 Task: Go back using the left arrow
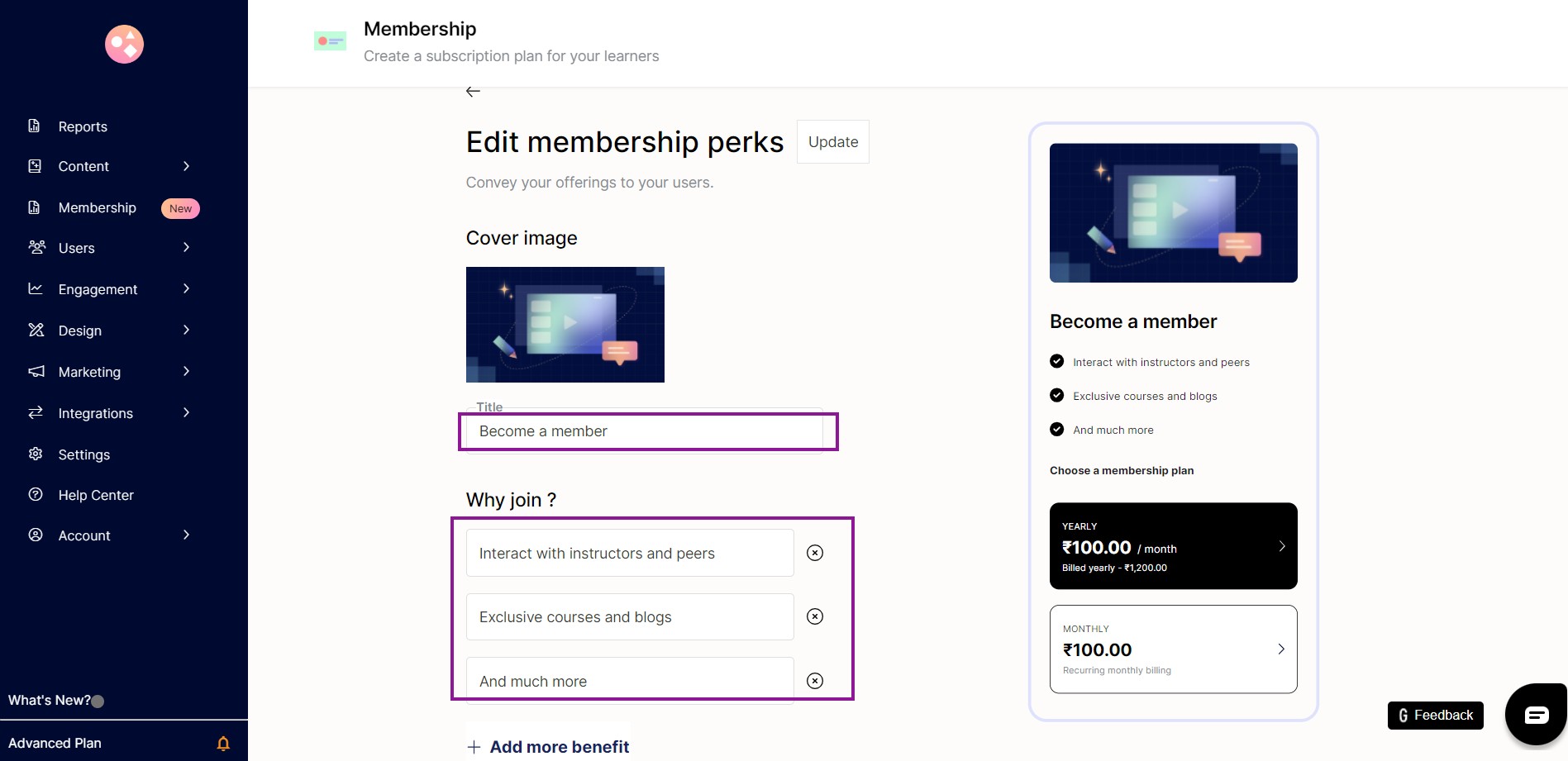(473, 91)
